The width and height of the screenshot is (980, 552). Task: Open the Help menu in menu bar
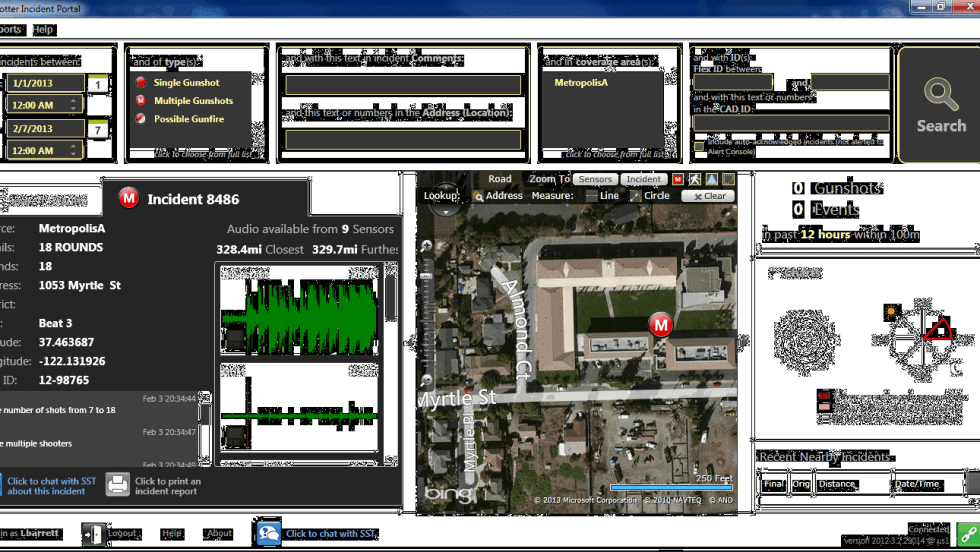click(x=42, y=30)
